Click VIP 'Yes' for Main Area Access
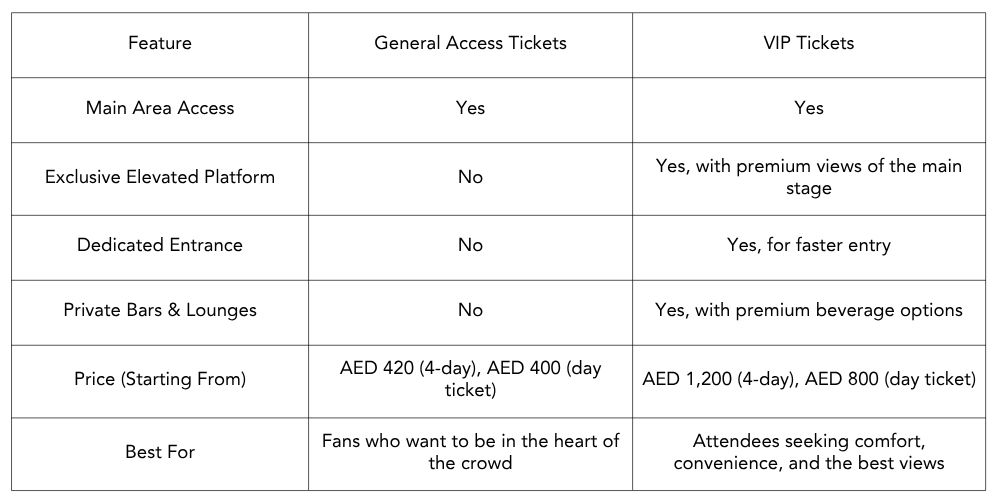This screenshot has width=1000, height=500. tap(808, 108)
